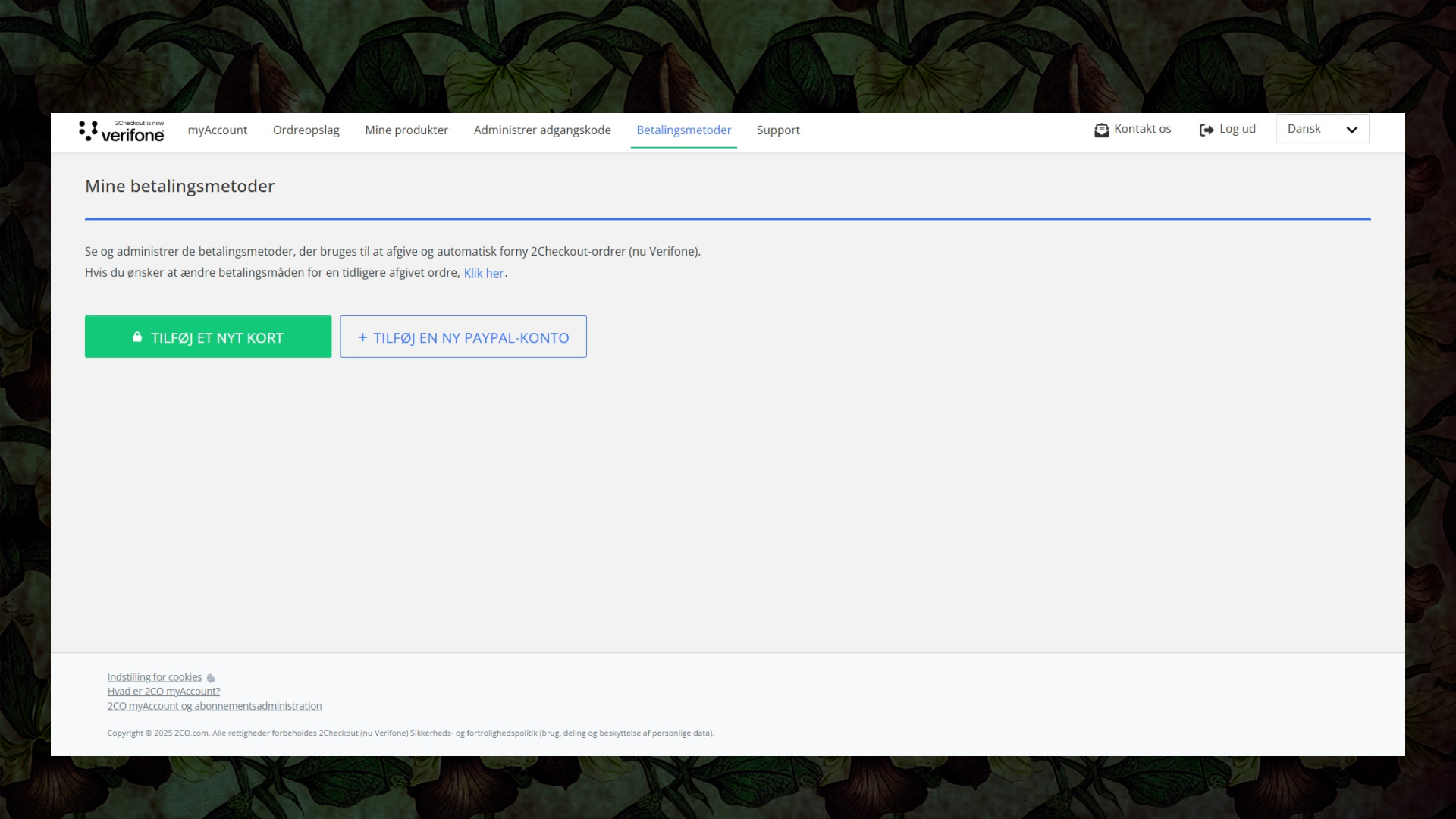This screenshot has width=1456, height=819.
Task: Click the Verifone logo
Action: coord(121,130)
